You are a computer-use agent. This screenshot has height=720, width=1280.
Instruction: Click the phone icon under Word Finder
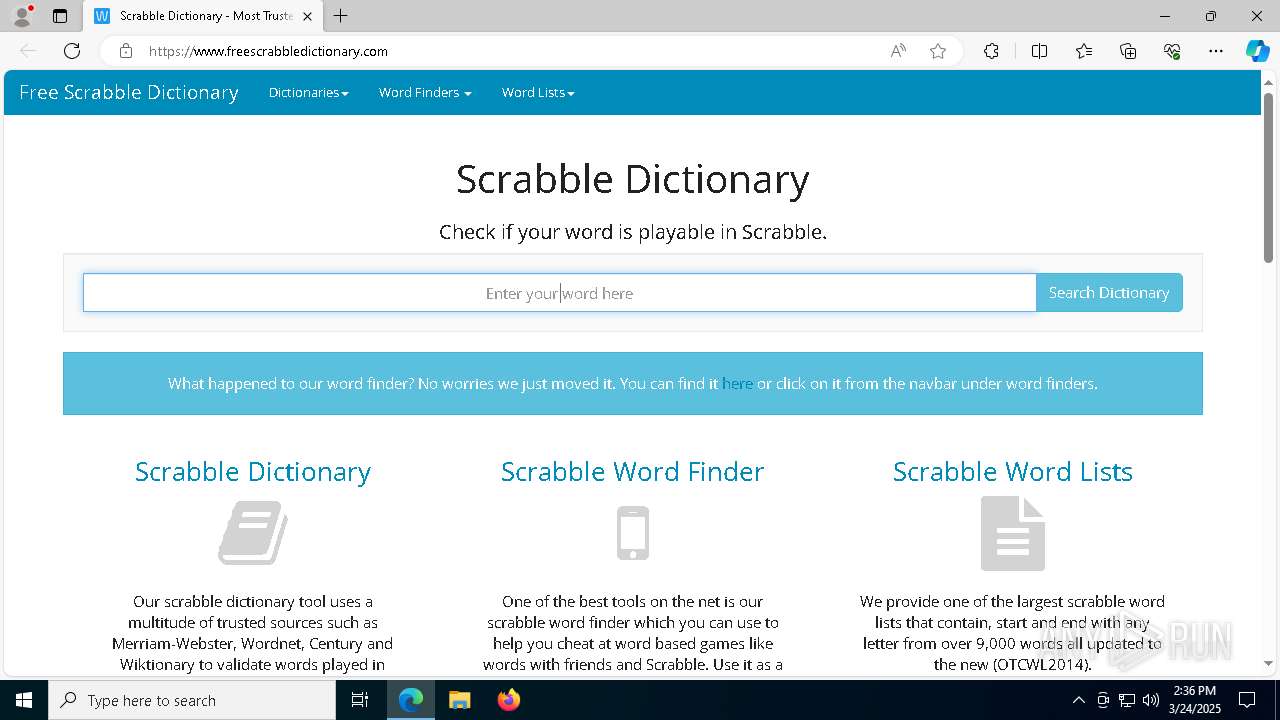coord(633,533)
